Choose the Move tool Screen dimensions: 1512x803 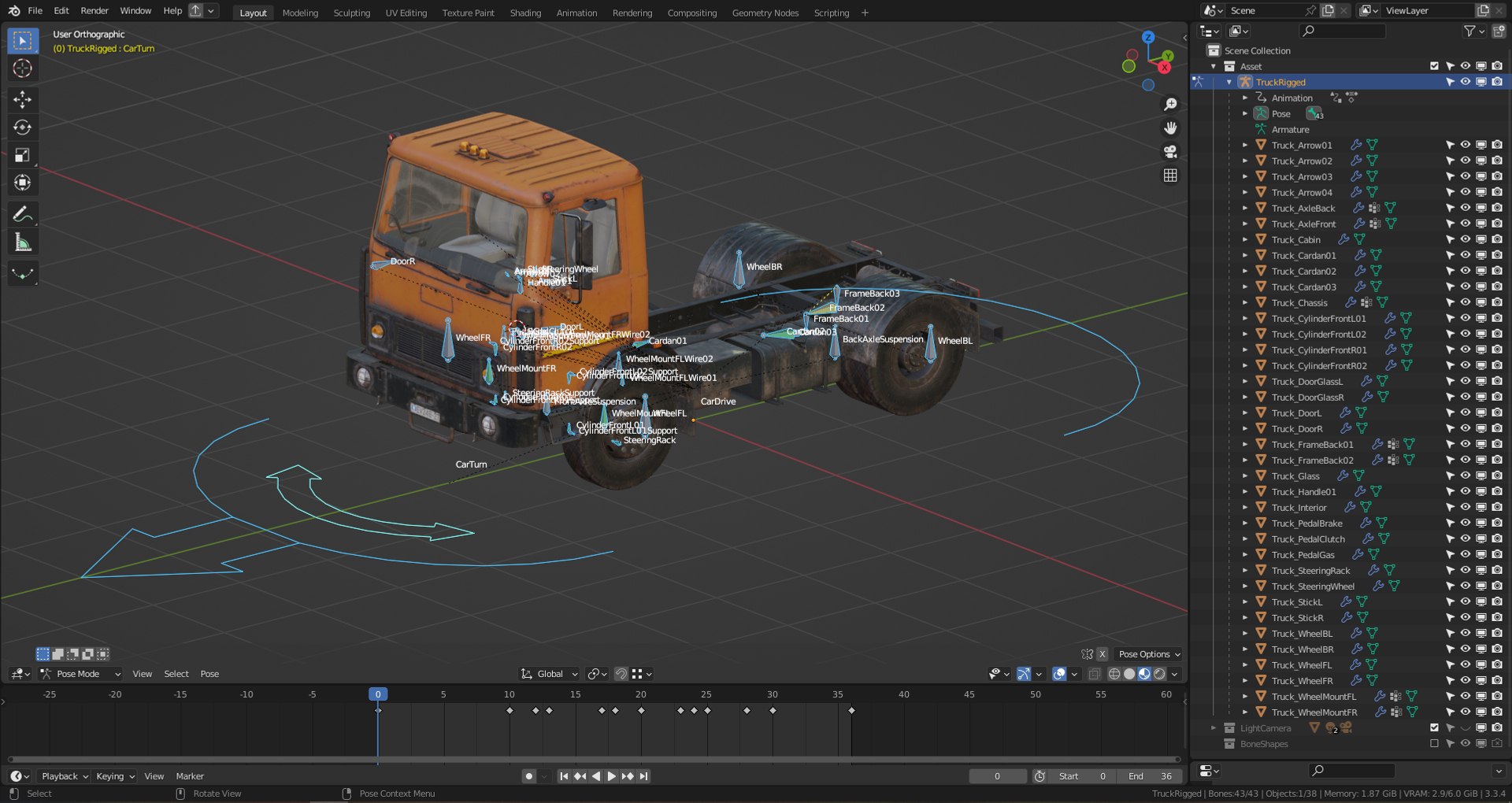[x=22, y=99]
